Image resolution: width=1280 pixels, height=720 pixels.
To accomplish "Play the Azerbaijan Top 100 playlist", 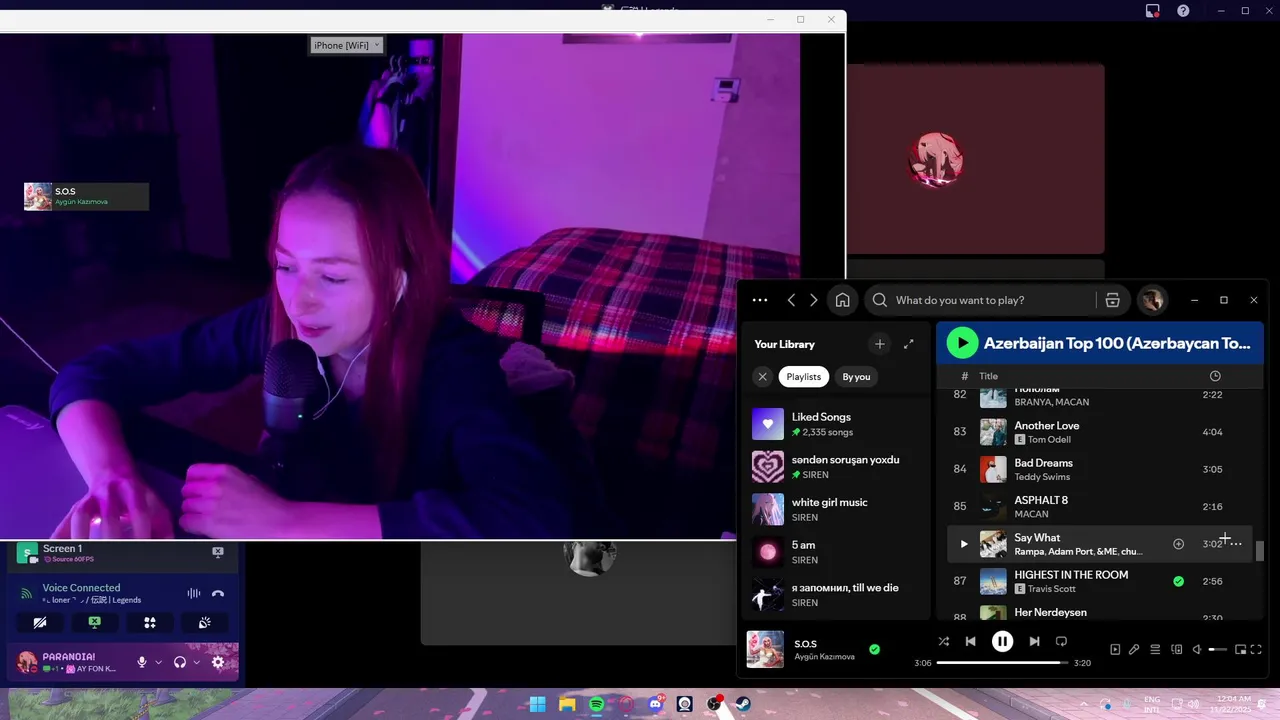I will pos(962,343).
